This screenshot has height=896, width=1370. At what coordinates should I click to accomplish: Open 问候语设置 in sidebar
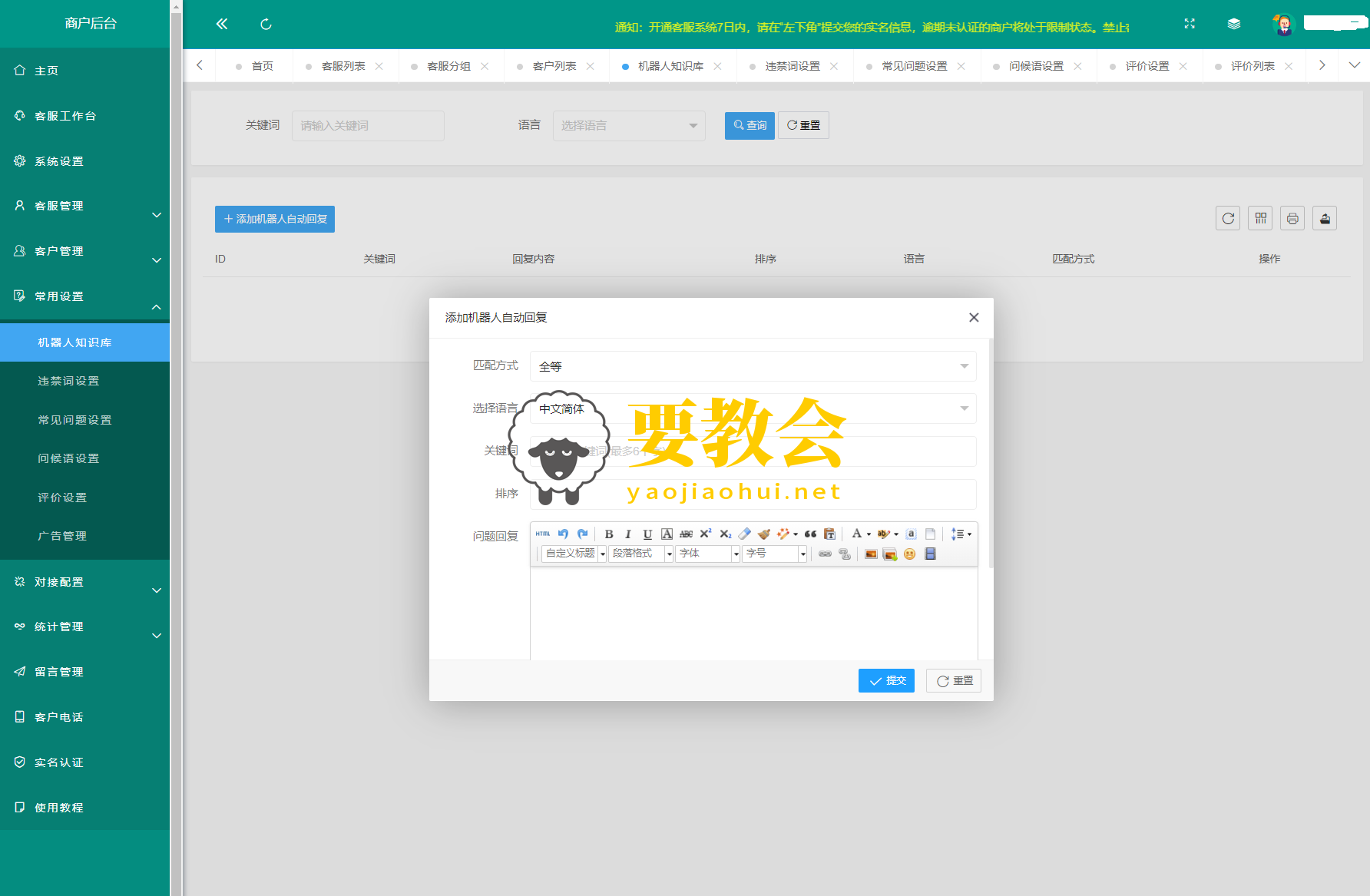tap(84, 458)
